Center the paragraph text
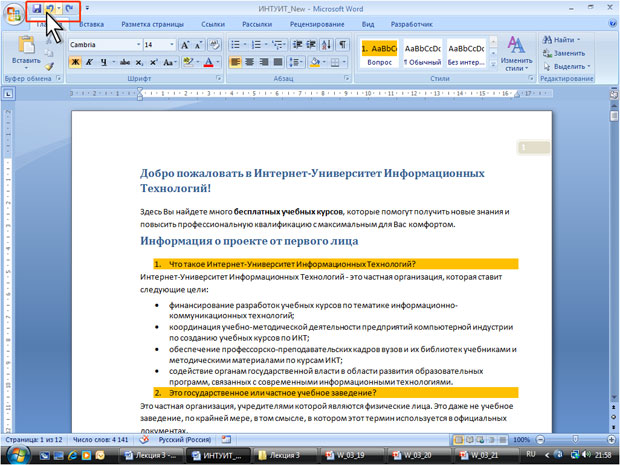Image resolution: width=620 pixels, height=465 pixels. 249,62
